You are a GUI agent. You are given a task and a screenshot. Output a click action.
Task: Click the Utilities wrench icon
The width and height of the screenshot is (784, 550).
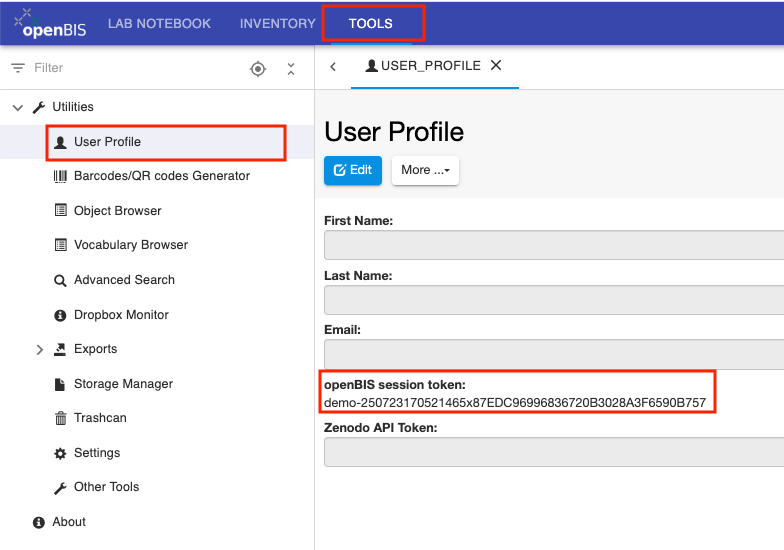click(x=39, y=107)
